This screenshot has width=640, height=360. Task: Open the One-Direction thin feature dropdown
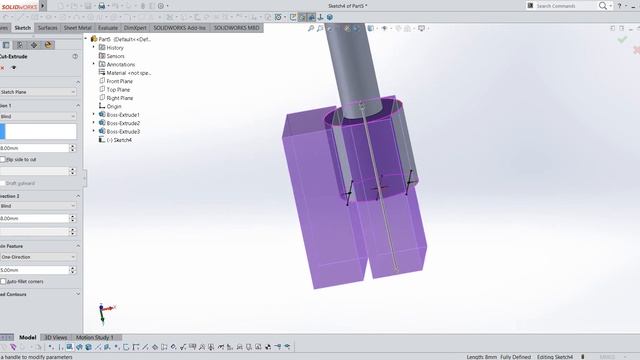pyautogui.click(x=38, y=257)
